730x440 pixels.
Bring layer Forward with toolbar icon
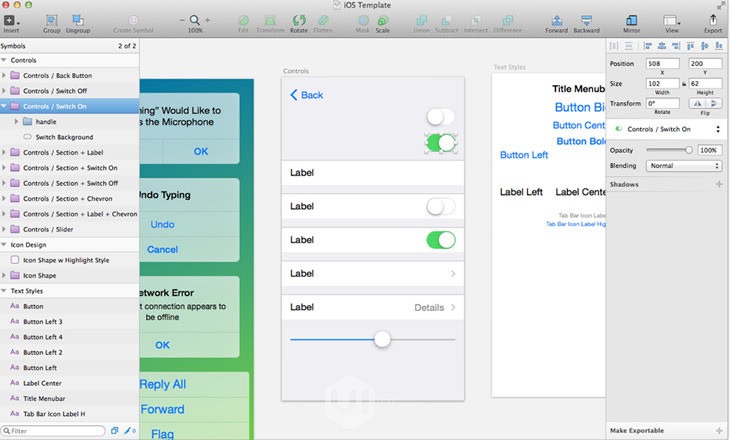coord(556,20)
